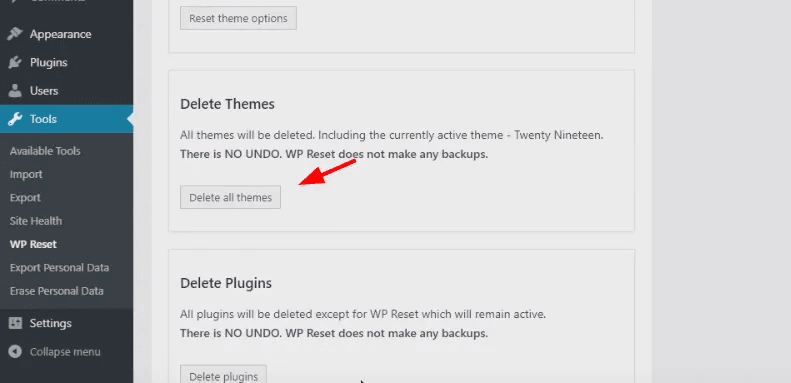Open the Export tools page
Viewport: 791px width, 383px height.
25,197
